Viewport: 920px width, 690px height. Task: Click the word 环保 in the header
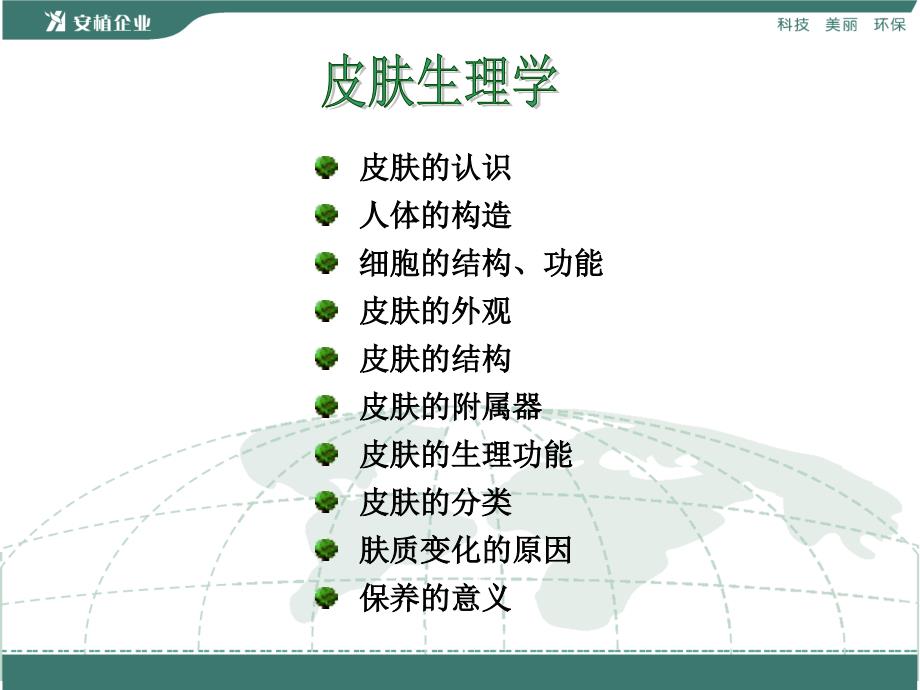889,25
